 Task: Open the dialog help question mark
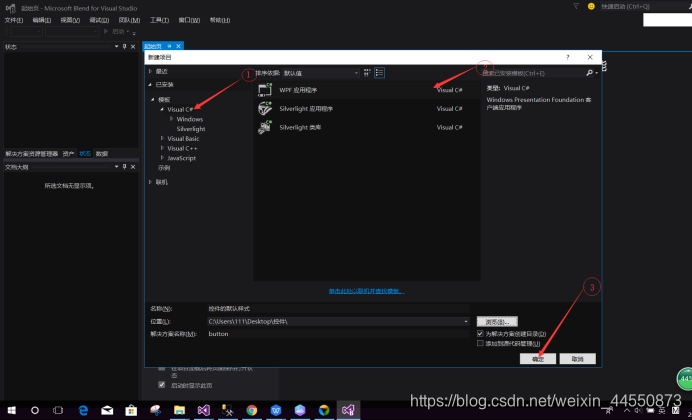click(568, 57)
